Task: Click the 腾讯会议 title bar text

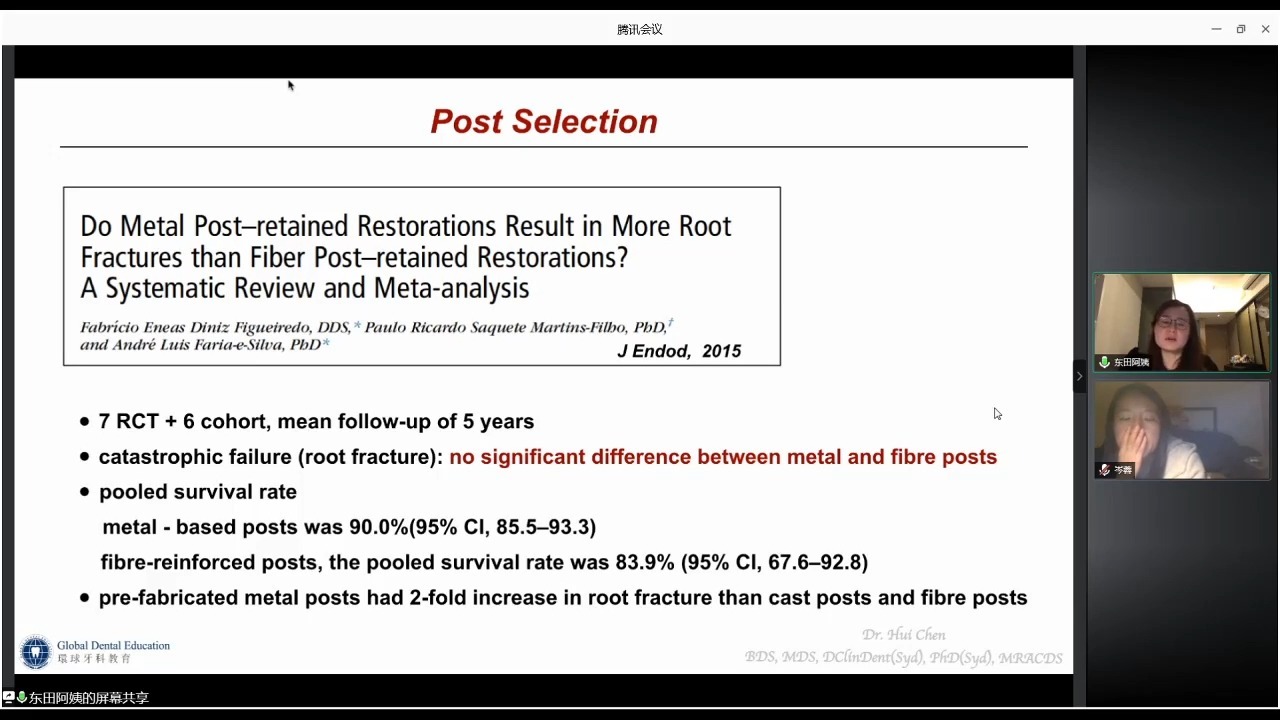Action: (x=640, y=29)
